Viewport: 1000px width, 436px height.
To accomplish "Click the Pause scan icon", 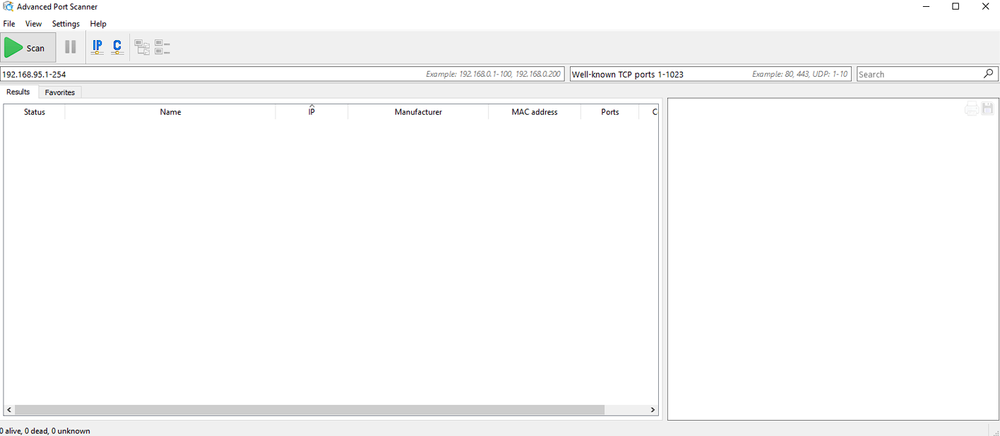I will coord(70,47).
